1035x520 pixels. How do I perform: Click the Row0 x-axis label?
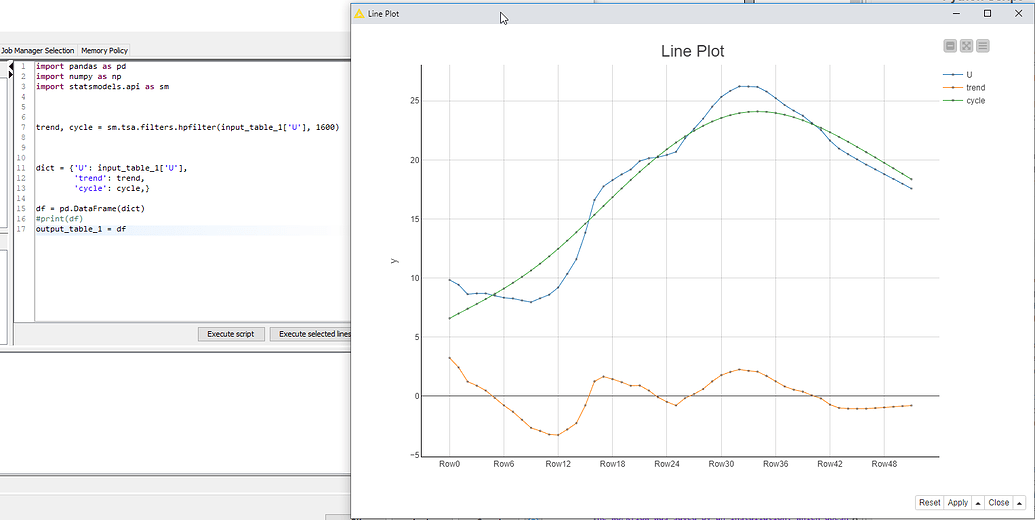(450, 464)
